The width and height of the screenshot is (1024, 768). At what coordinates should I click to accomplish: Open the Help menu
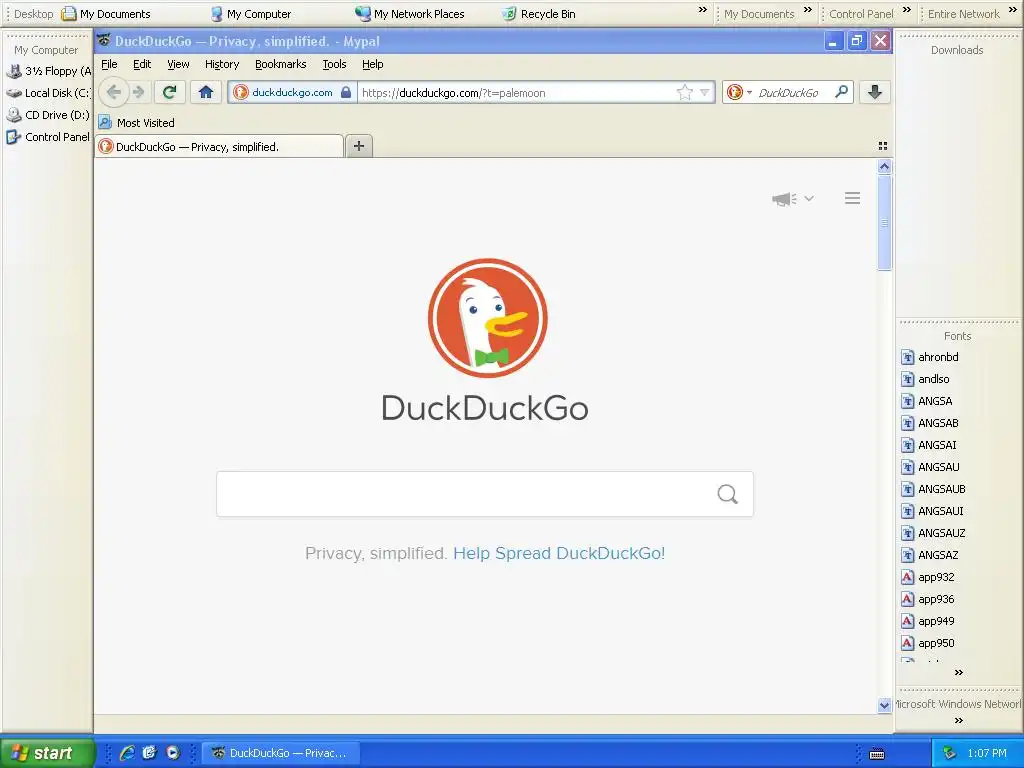(x=373, y=64)
